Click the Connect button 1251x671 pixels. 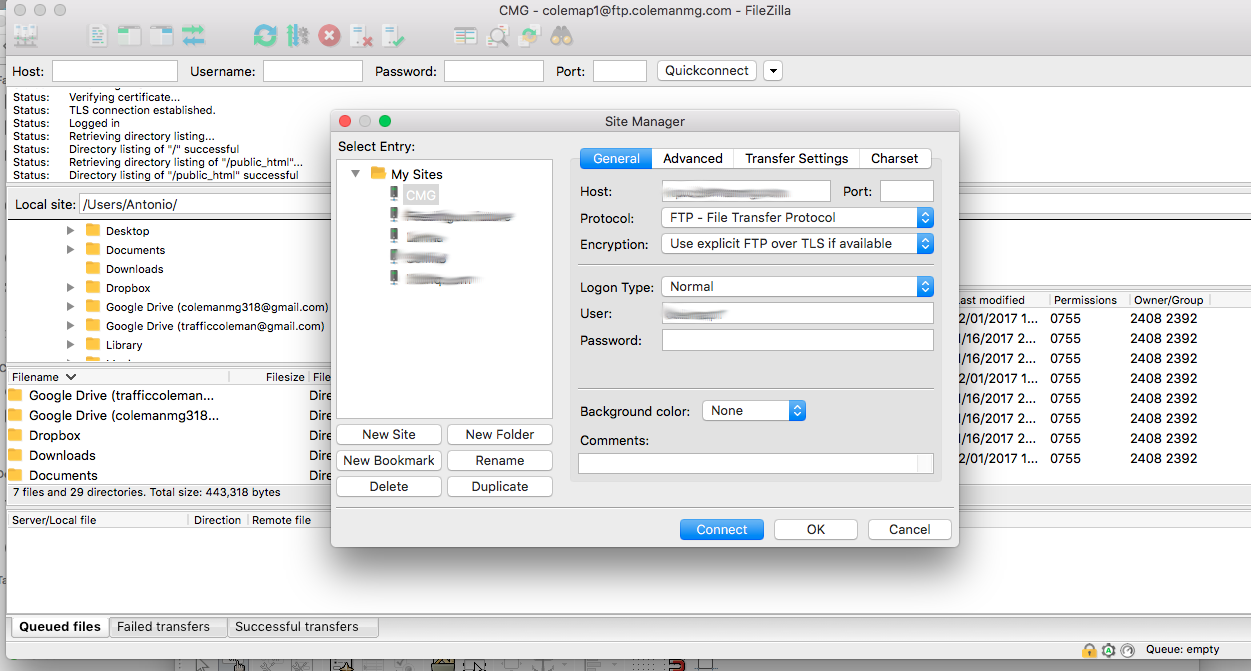point(721,530)
